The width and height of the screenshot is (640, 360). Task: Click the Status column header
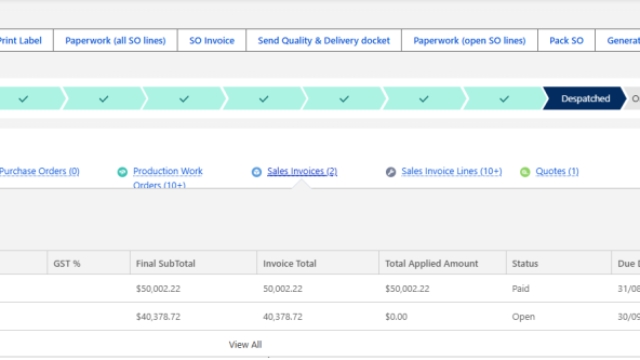click(x=558, y=263)
